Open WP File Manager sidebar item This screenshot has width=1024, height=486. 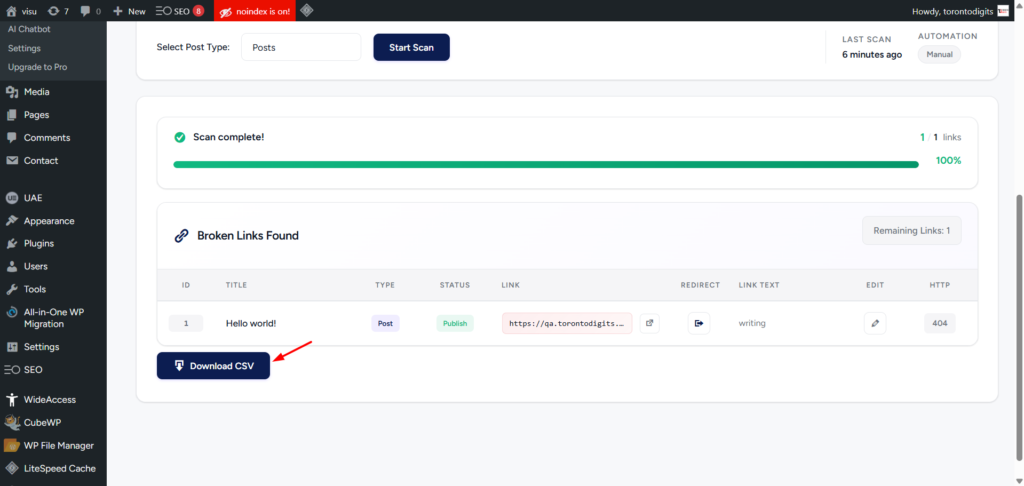(x=58, y=445)
